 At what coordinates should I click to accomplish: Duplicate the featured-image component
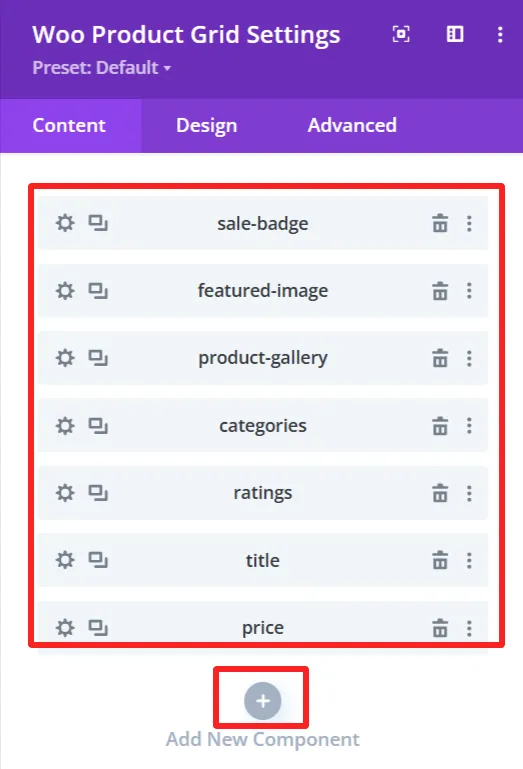pos(98,291)
